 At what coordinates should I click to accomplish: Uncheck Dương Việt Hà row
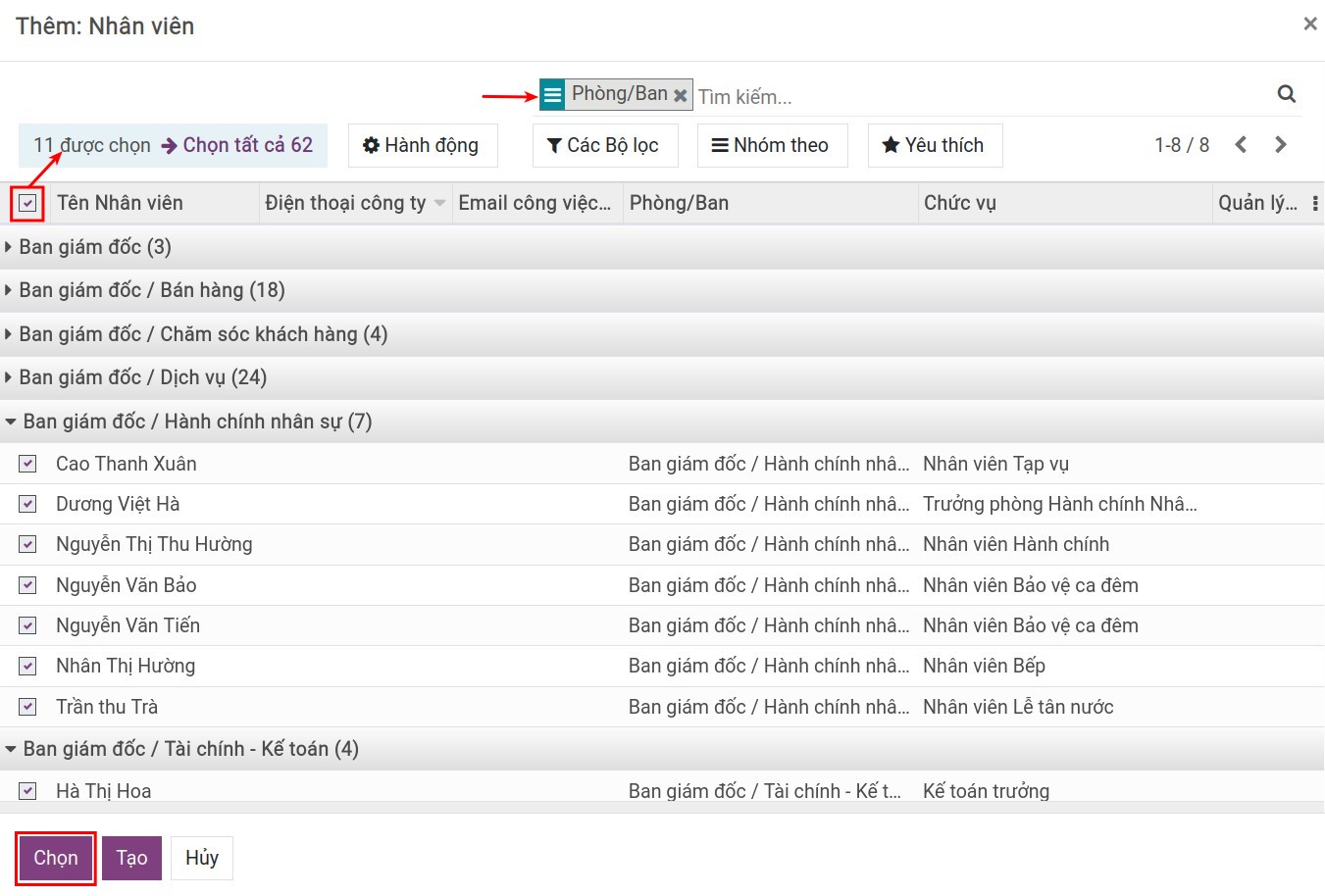tap(27, 504)
